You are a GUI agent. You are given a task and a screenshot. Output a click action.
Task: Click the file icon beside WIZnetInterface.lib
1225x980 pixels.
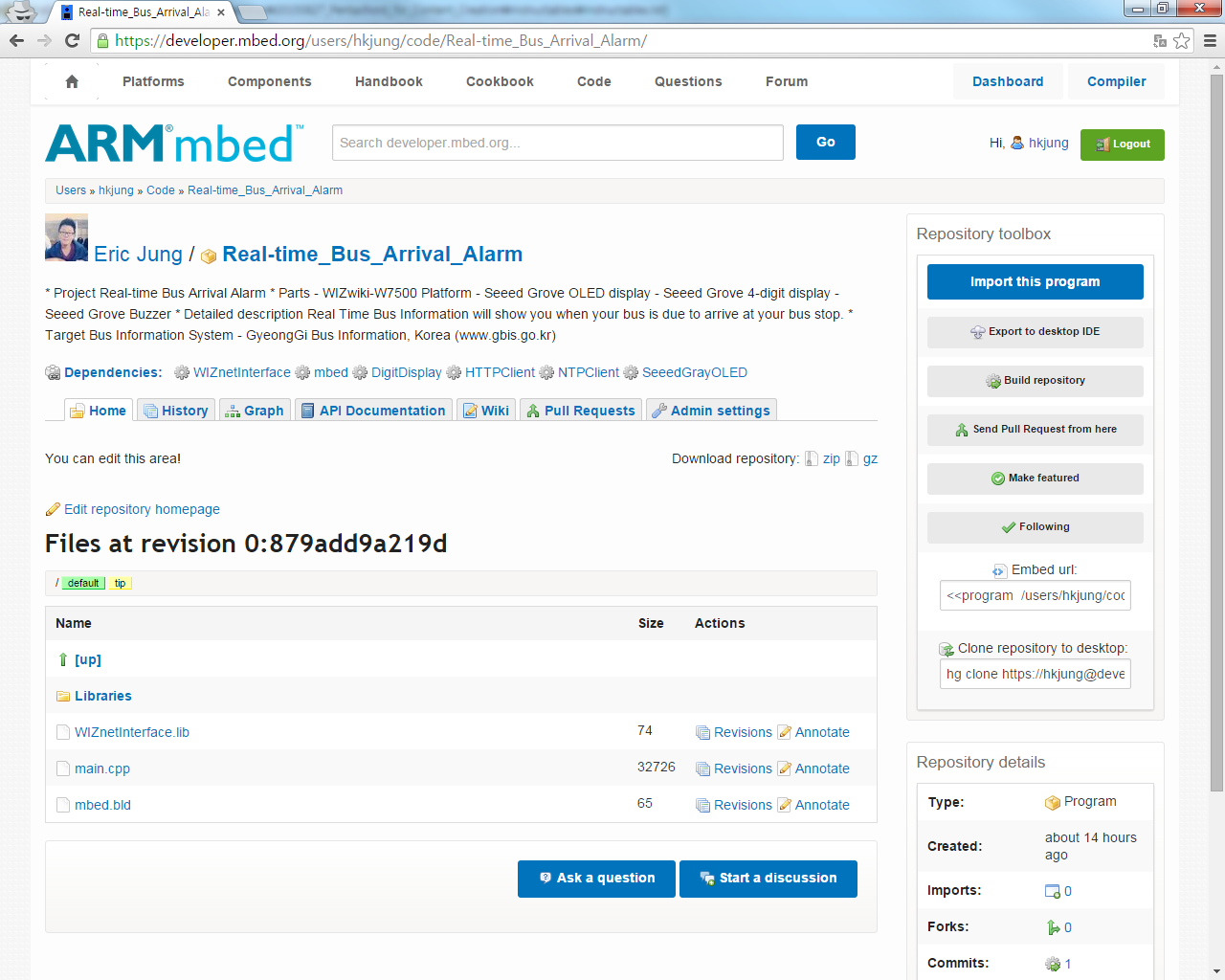63,732
